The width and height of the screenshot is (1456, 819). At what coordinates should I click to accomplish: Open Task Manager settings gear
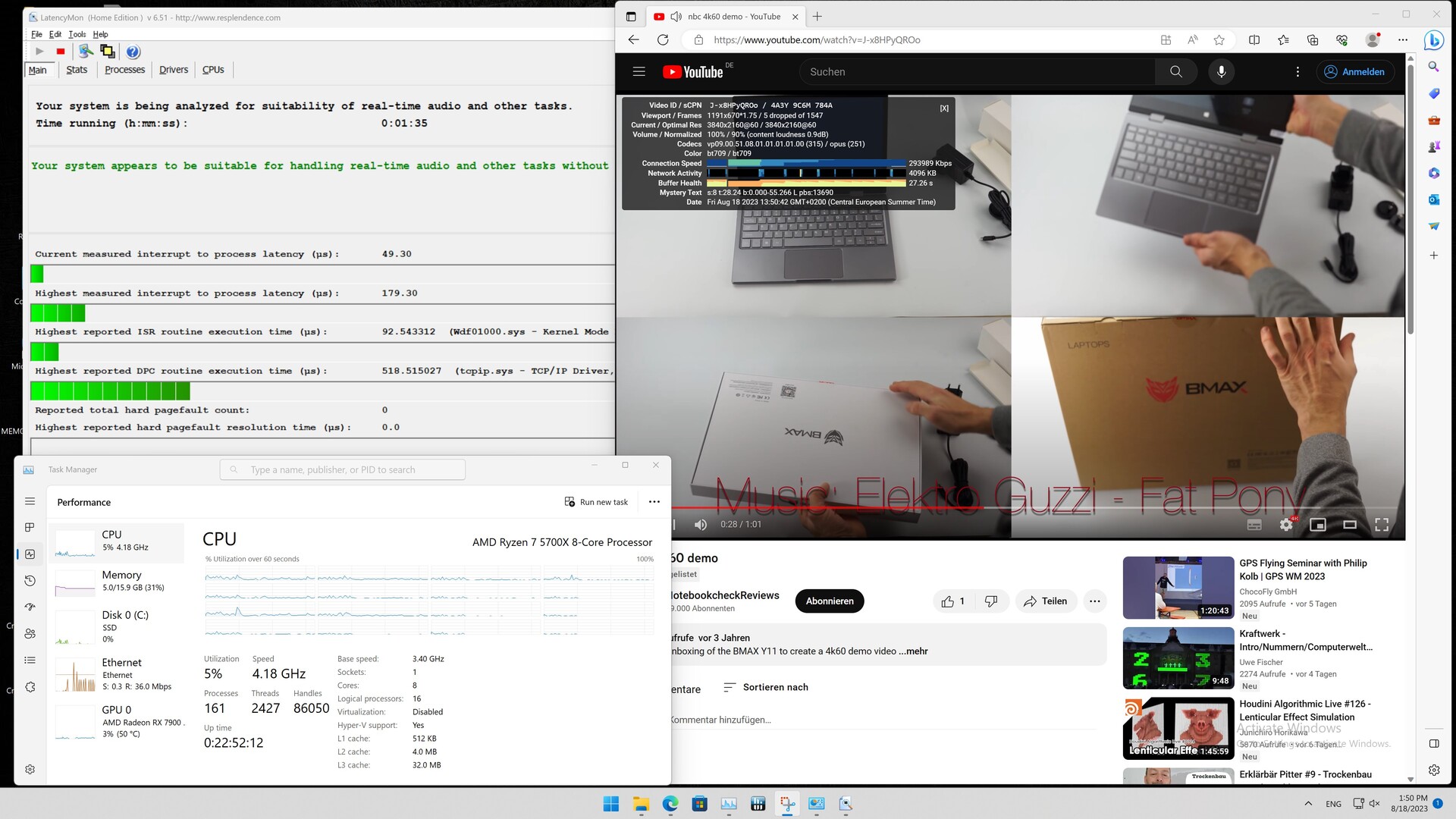(x=30, y=769)
